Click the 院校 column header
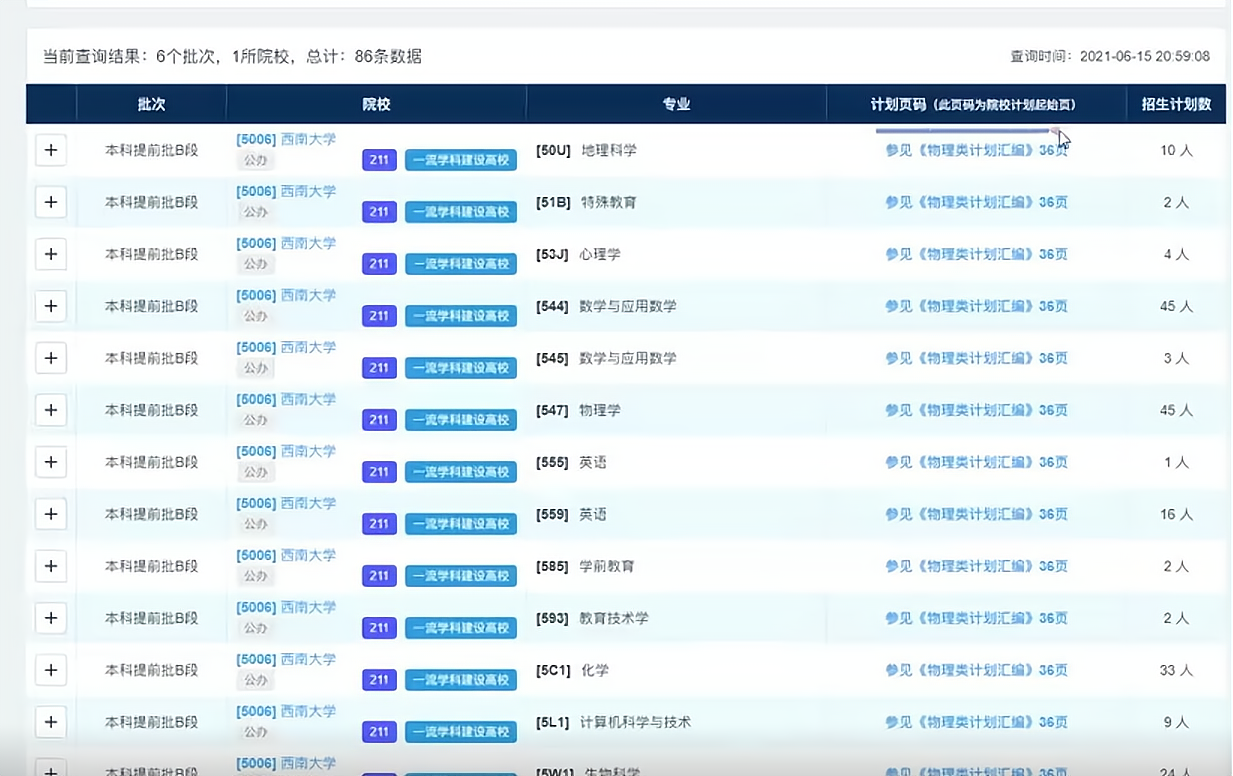Image resolution: width=1233 pixels, height=776 pixels. 376,104
